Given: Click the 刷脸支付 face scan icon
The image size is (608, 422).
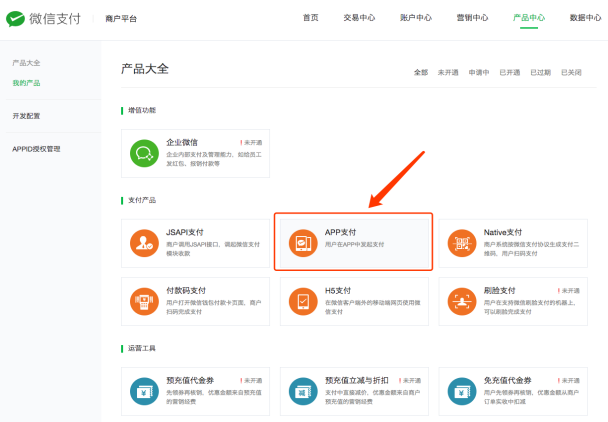Looking at the screenshot, I should (x=462, y=301).
